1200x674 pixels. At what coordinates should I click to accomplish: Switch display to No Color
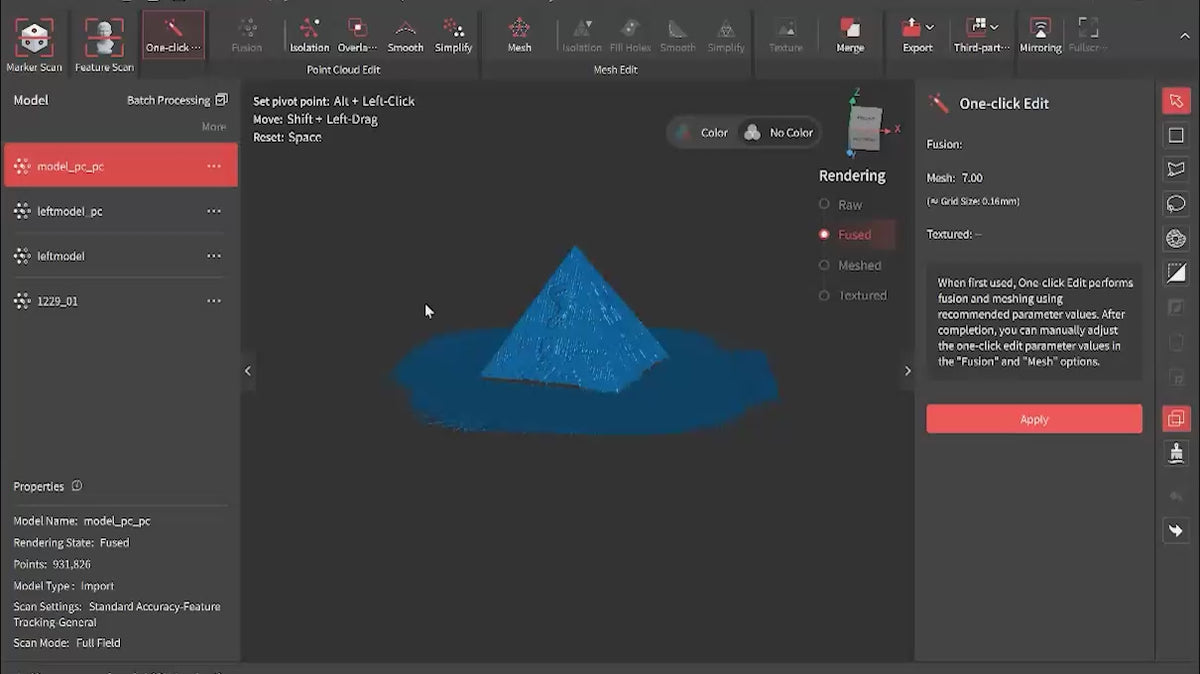pos(778,133)
